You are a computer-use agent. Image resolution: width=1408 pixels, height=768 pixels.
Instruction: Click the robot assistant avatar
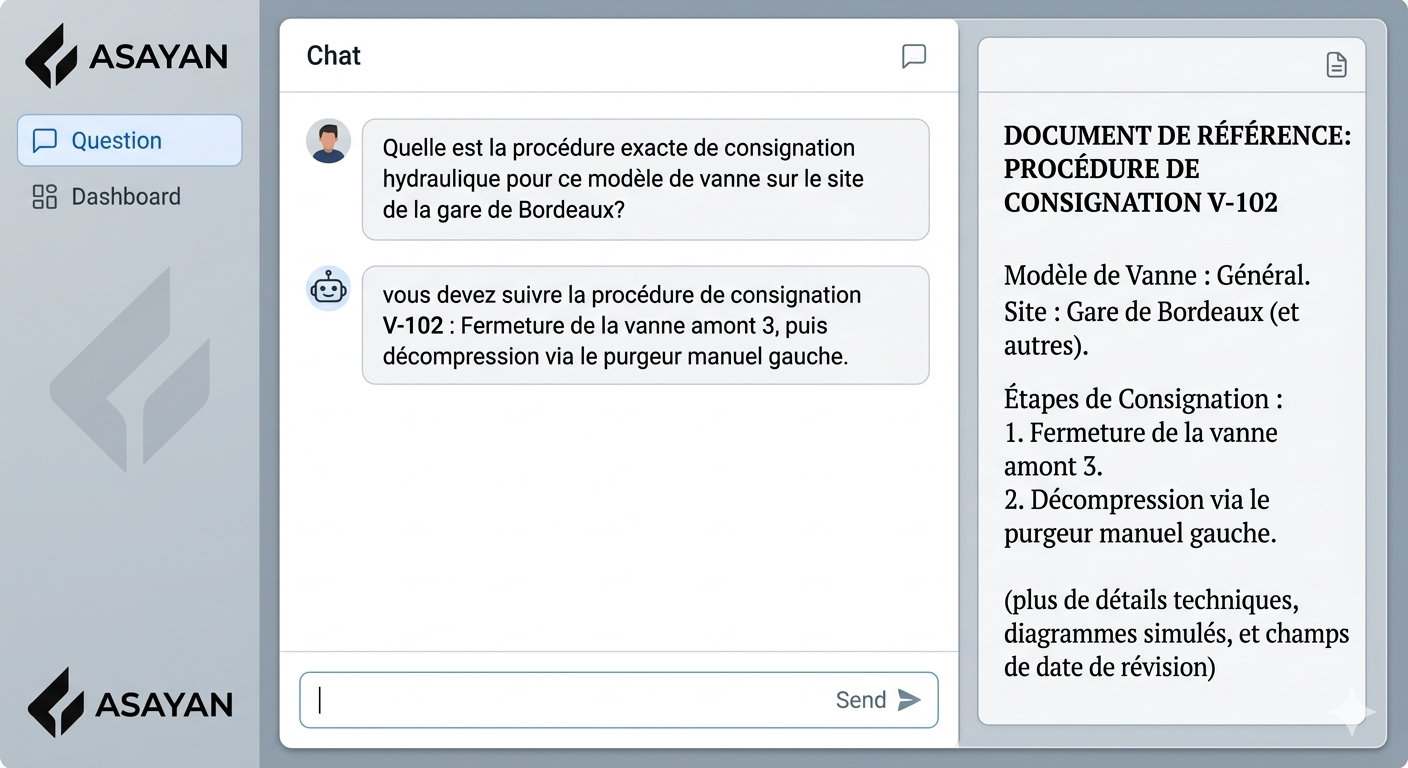pos(328,289)
